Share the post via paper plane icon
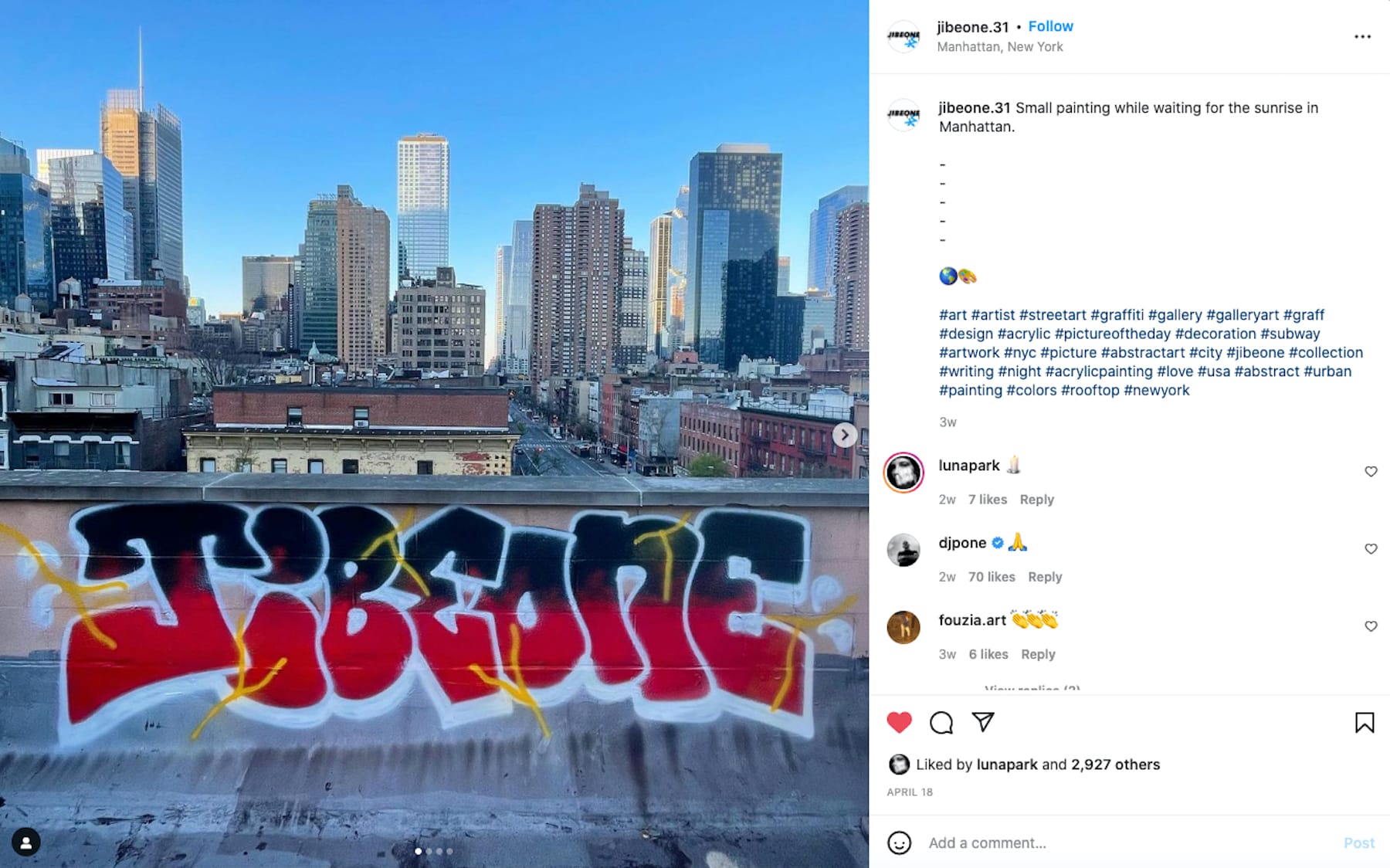 [983, 722]
